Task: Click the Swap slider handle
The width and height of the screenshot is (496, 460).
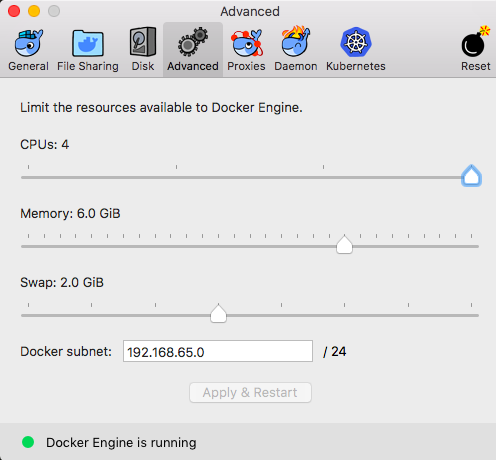Action: pyautogui.click(x=218, y=314)
